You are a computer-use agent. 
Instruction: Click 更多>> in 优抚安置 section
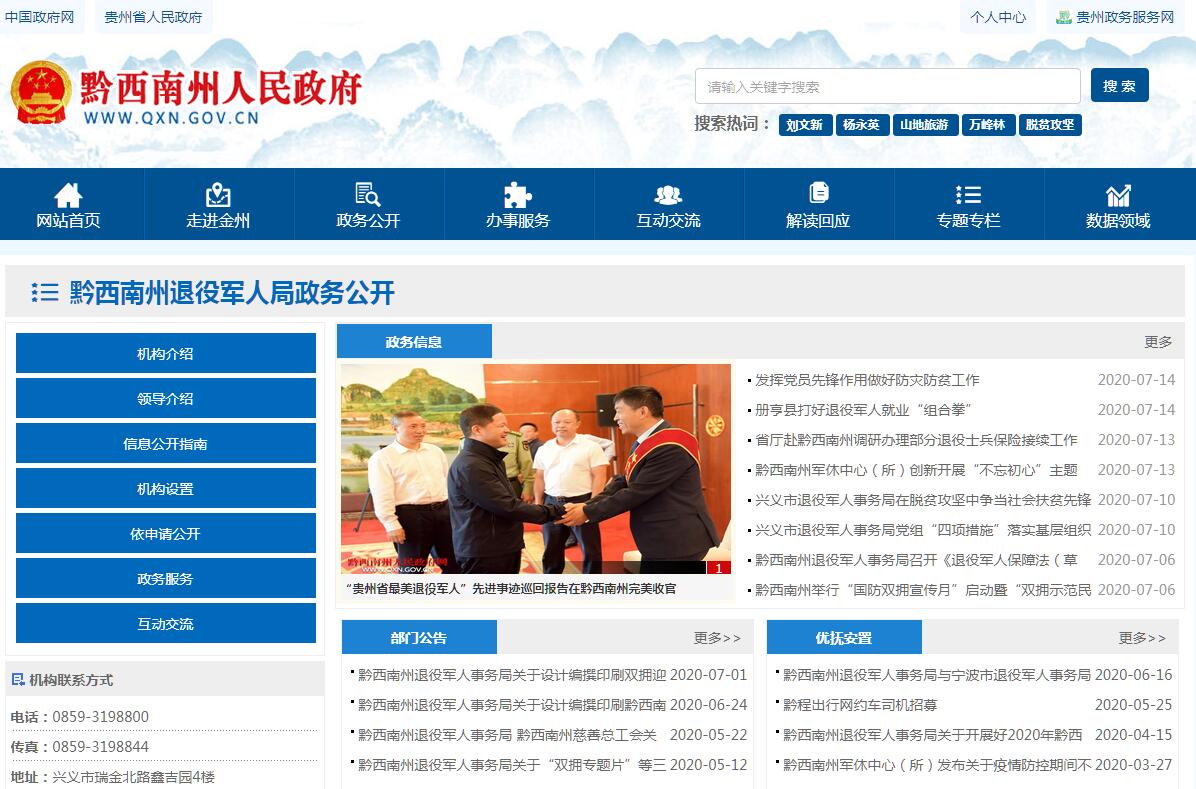(1142, 638)
